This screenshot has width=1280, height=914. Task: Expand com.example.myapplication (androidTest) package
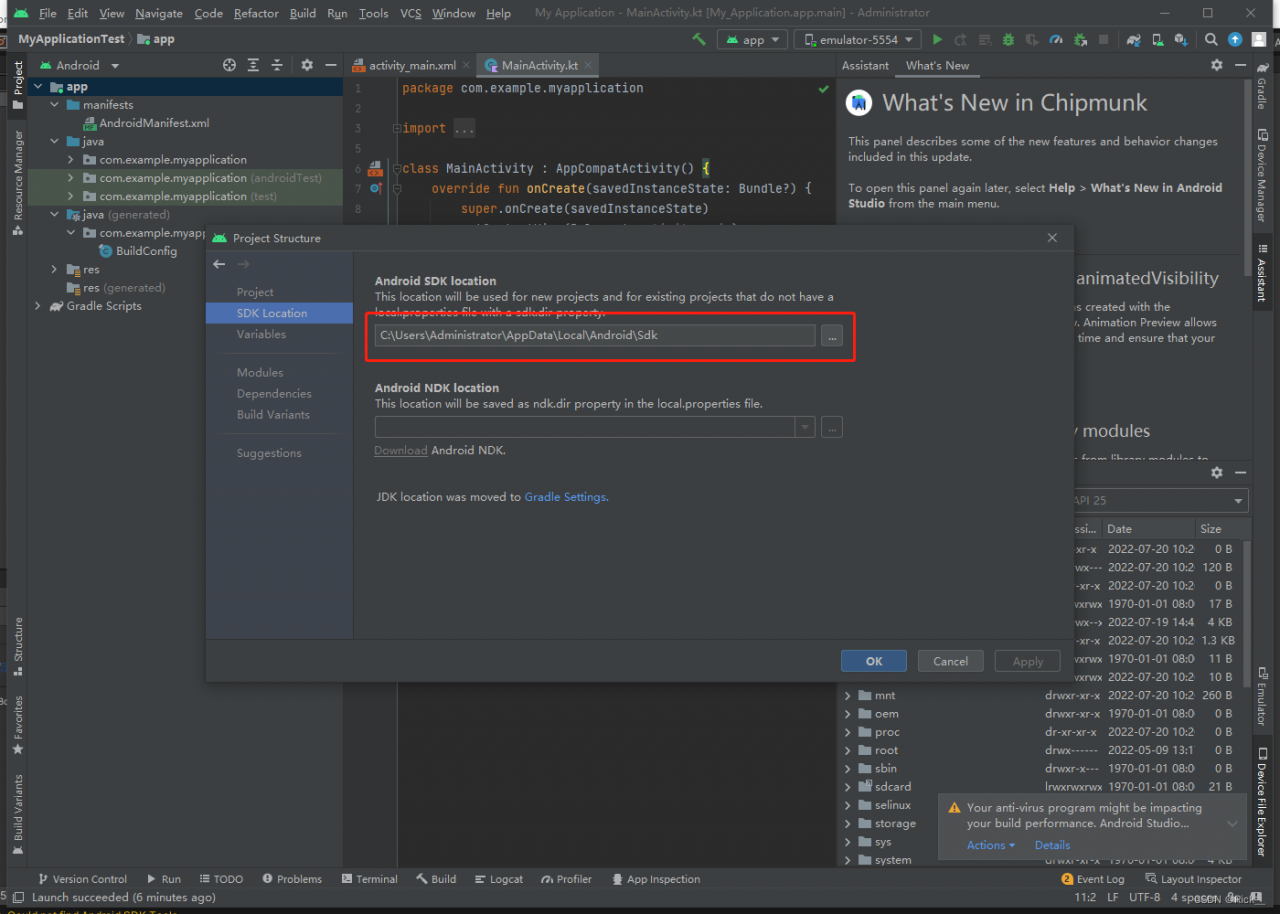click(x=71, y=178)
